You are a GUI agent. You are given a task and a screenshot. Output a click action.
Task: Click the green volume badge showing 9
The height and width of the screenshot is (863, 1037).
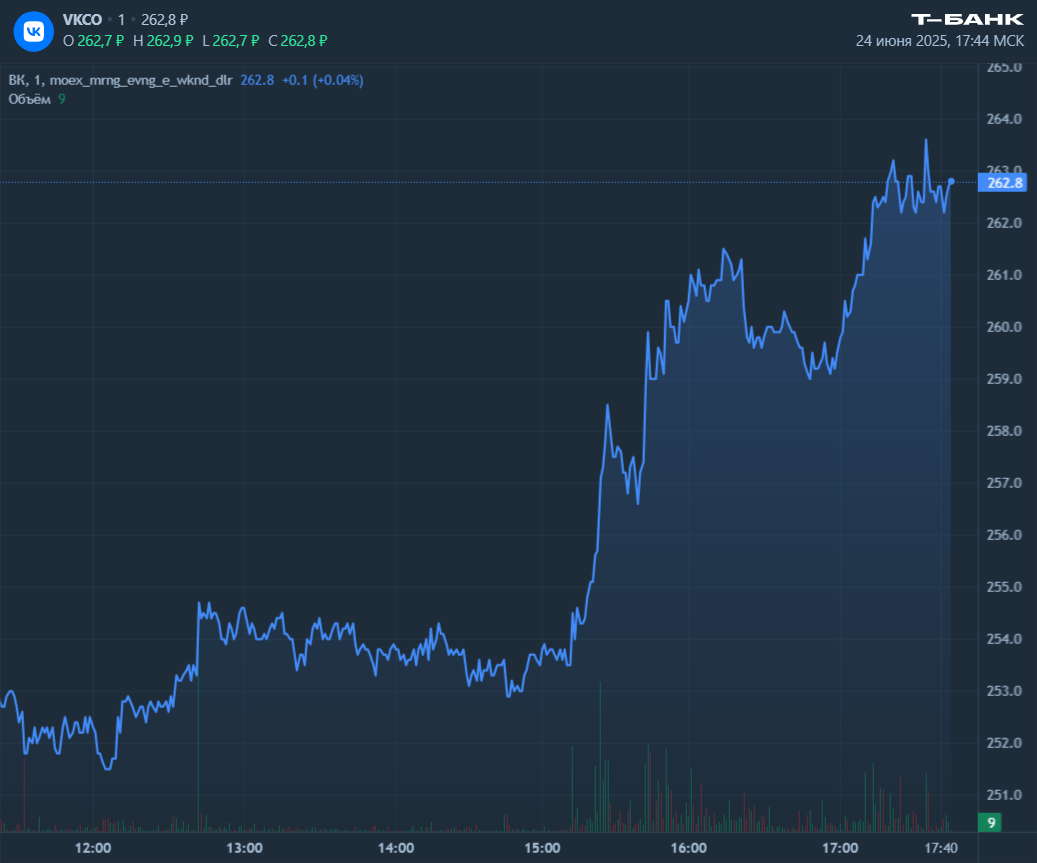[990, 822]
